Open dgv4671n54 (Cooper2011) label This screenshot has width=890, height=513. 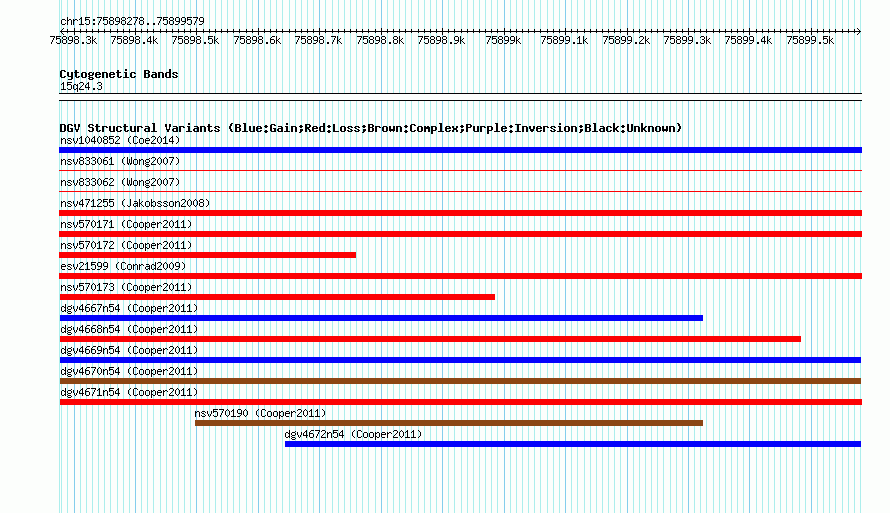129,392
